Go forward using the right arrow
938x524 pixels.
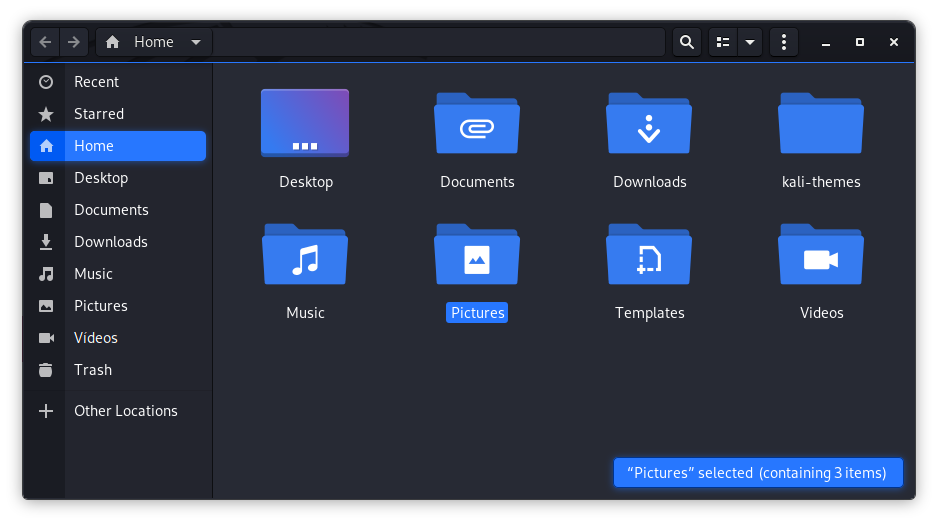74,42
